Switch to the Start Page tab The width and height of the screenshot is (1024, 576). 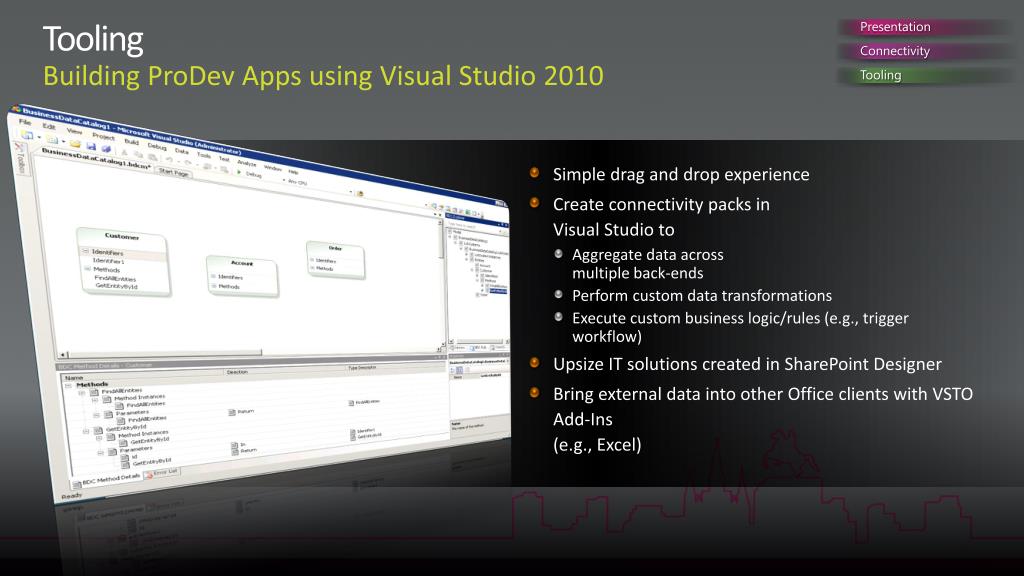tap(174, 172)
